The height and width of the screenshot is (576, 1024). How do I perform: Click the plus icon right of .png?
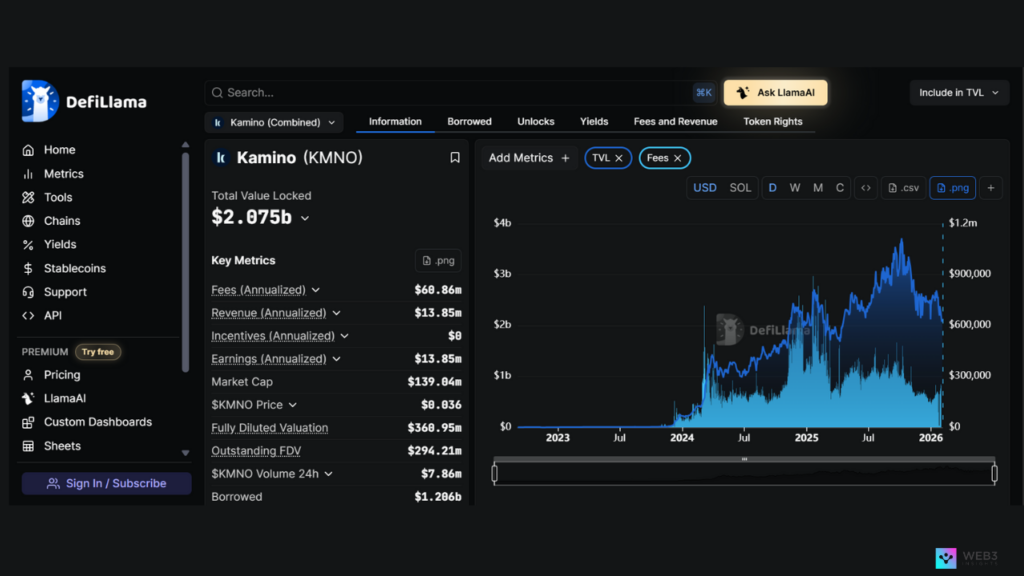click(x=991, y=188)
